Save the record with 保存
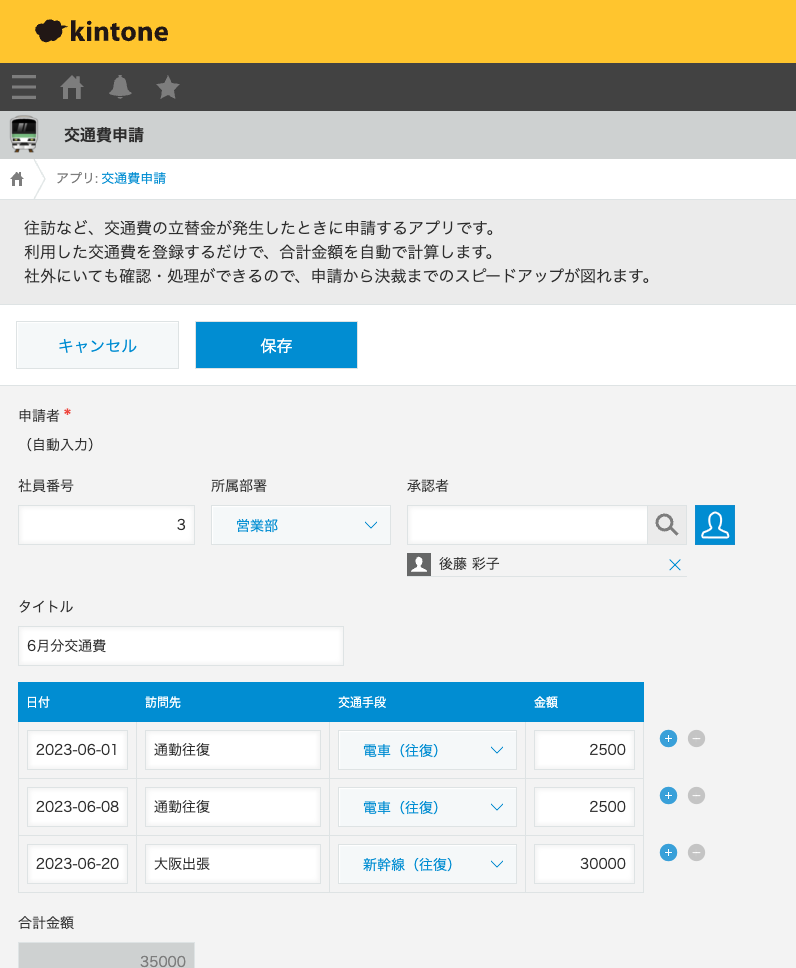This screenshot has height=968, width=796. tap(276, 345)
